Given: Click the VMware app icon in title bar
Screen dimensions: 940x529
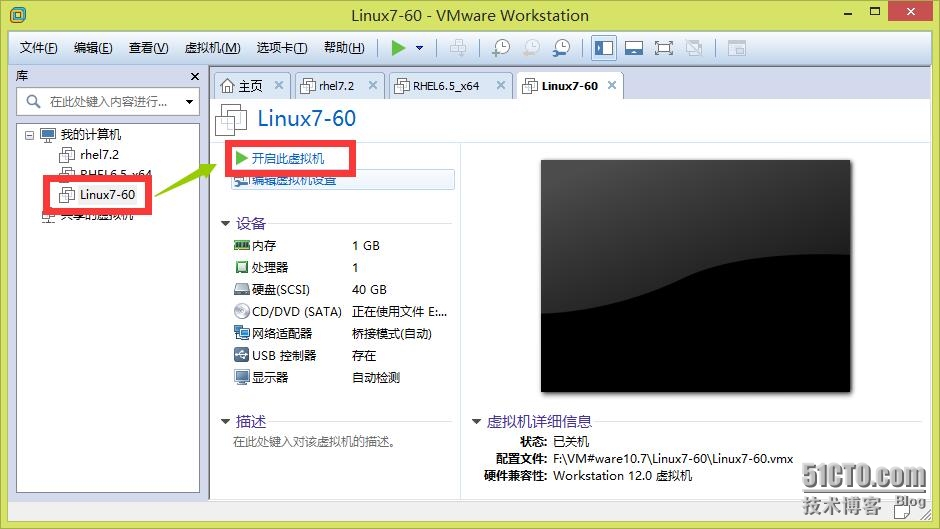Looking at the screenshot, I should coord(18,15).
